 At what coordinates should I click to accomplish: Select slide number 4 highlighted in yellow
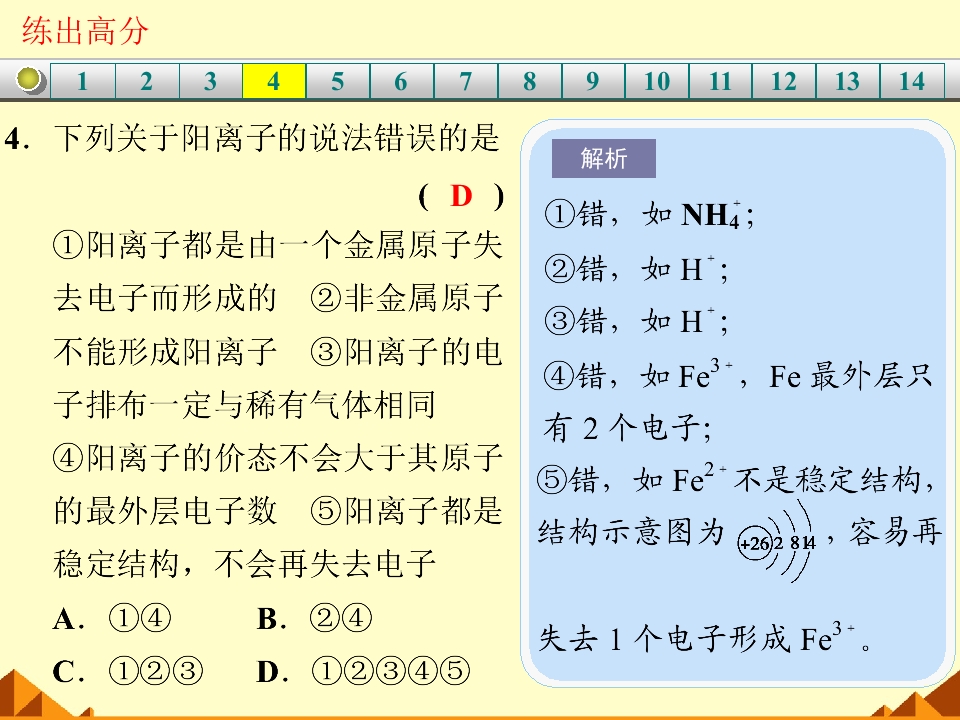[x=273, y=81]
